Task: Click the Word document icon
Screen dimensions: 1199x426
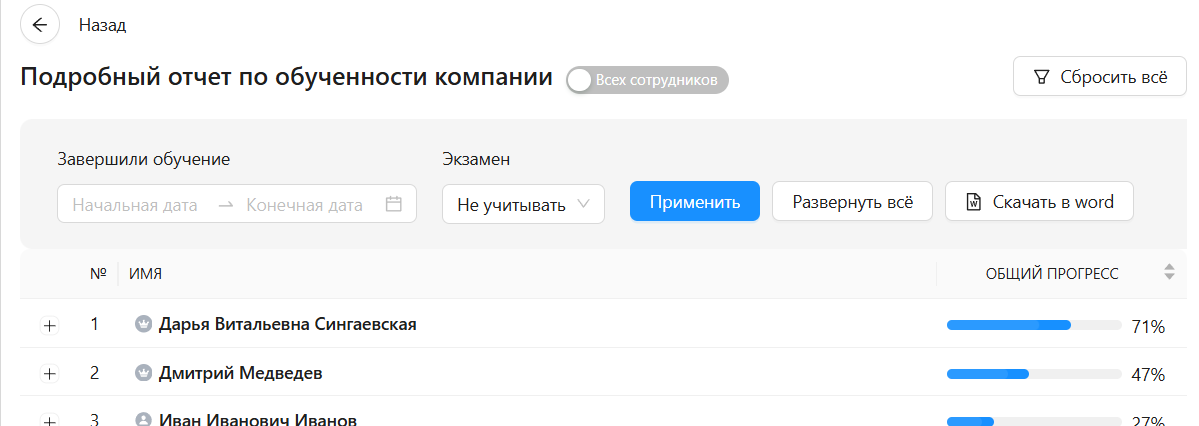Action: pos(973,202)
